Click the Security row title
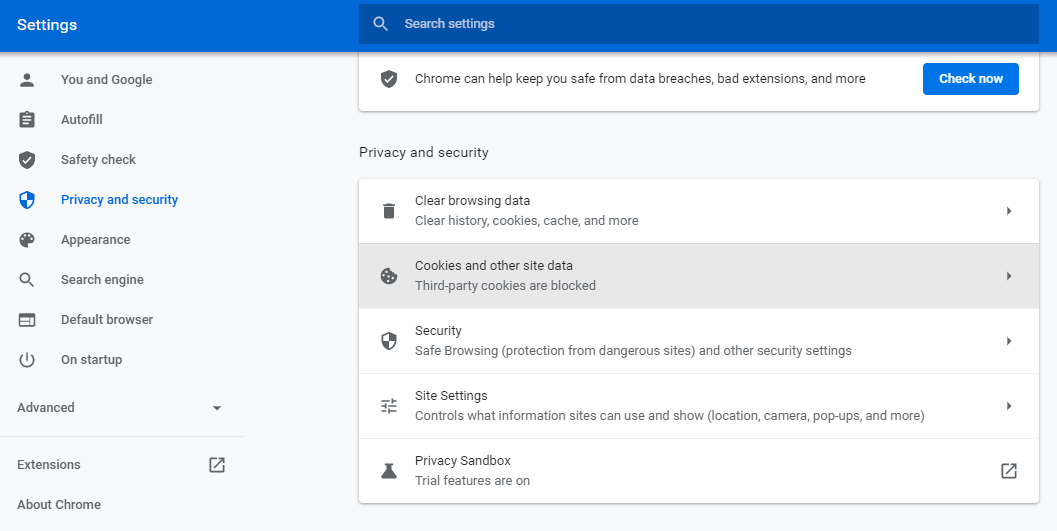The height and width of the screenshot is (531, 1057). point(438,331)
